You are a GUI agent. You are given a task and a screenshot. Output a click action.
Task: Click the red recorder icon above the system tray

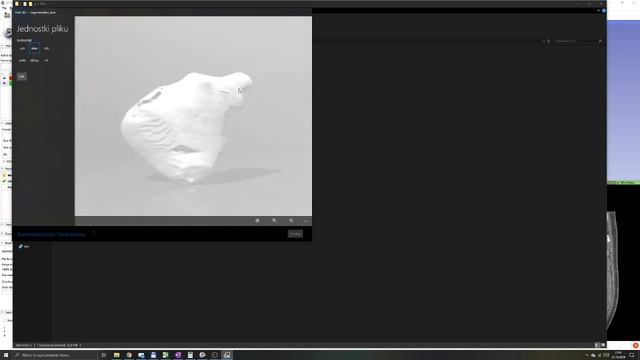636,345
